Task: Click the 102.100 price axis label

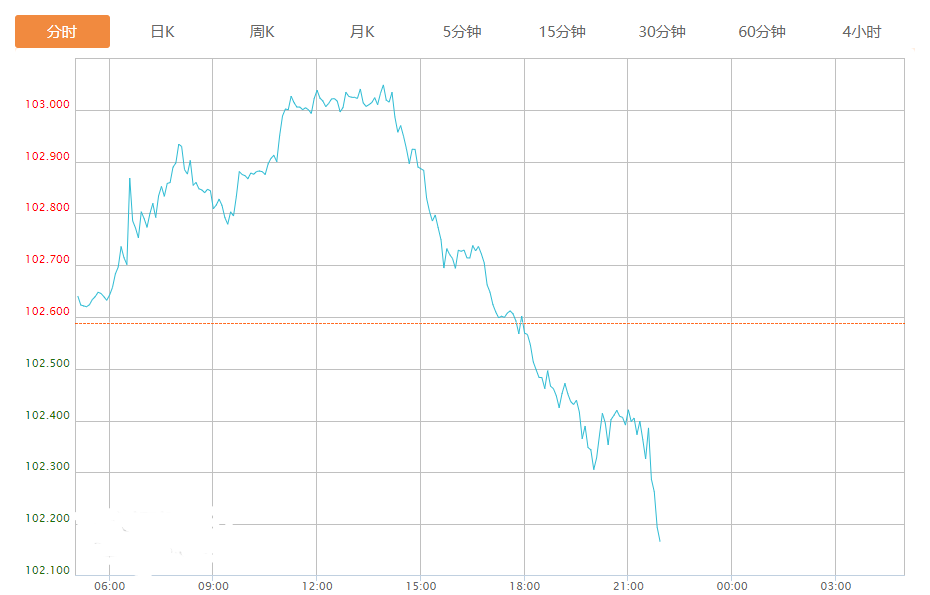Action: (x=48, y=571)
